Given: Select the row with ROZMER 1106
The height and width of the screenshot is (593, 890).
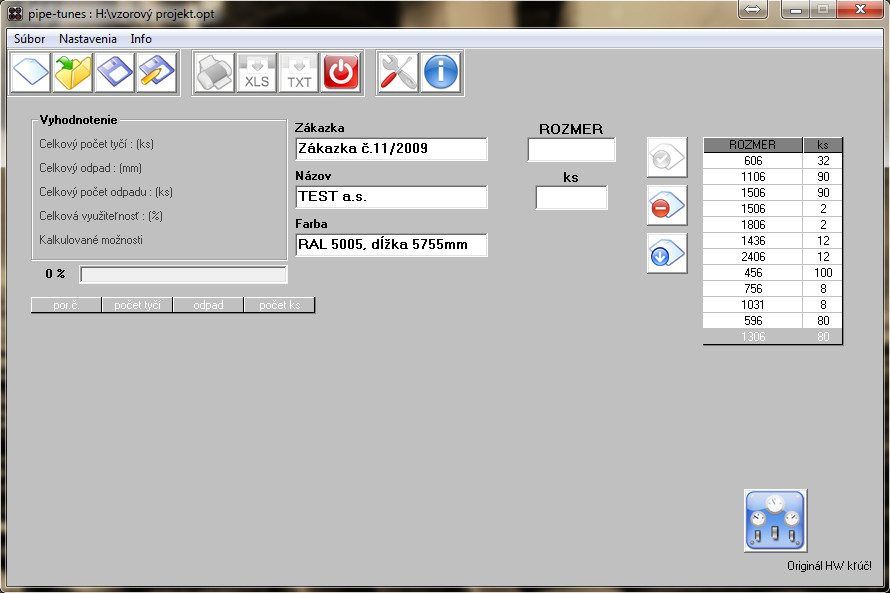Looking at the screenshot, I should [x=773, y=176].
